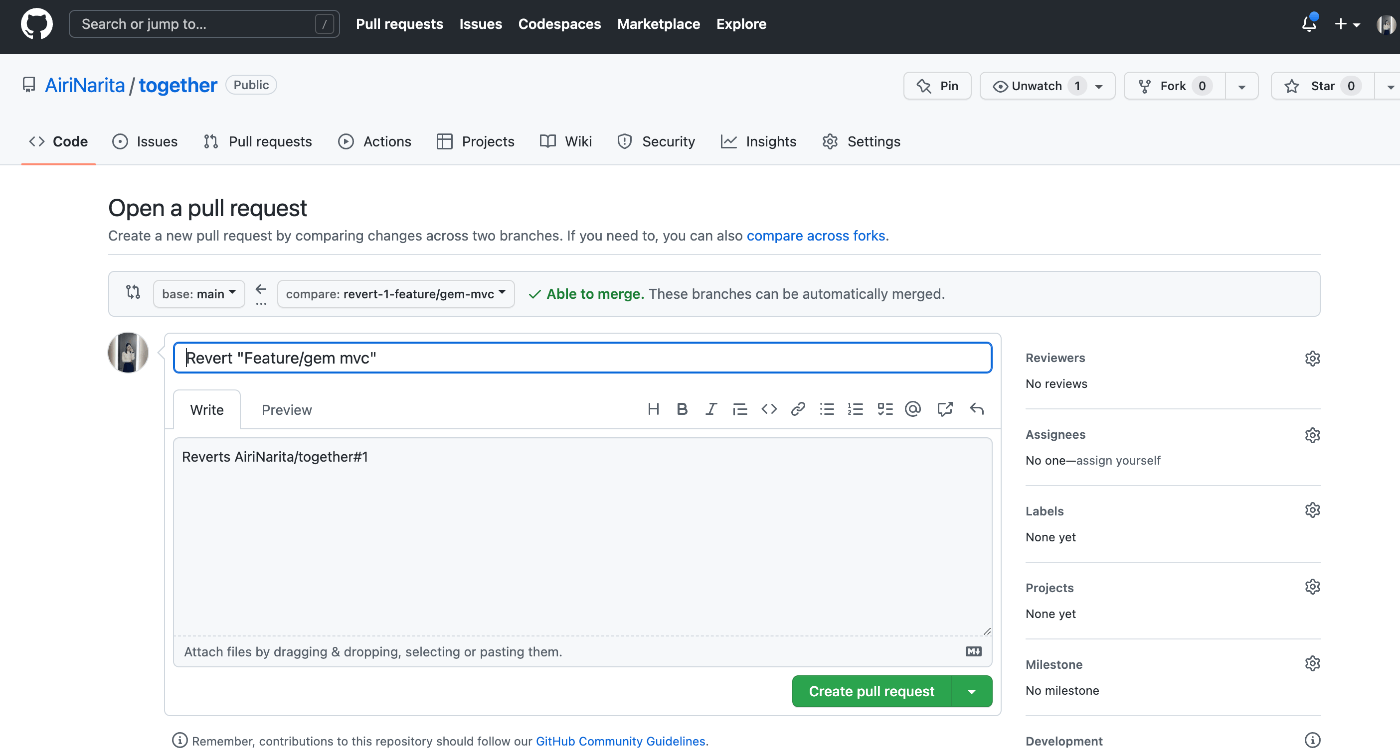
Task: Open the compare: revert-1-feature/gem-mvc dropdown
Action: tap(396, 294)
